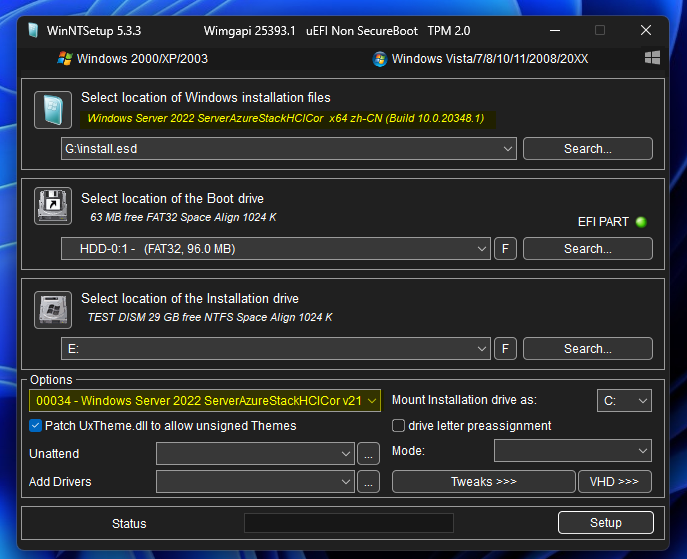The height and width of the screenshot is (559, 687).
Task: Open the Mount Installation drive letter C: dropdown
Action: click(x=624, y=400)
